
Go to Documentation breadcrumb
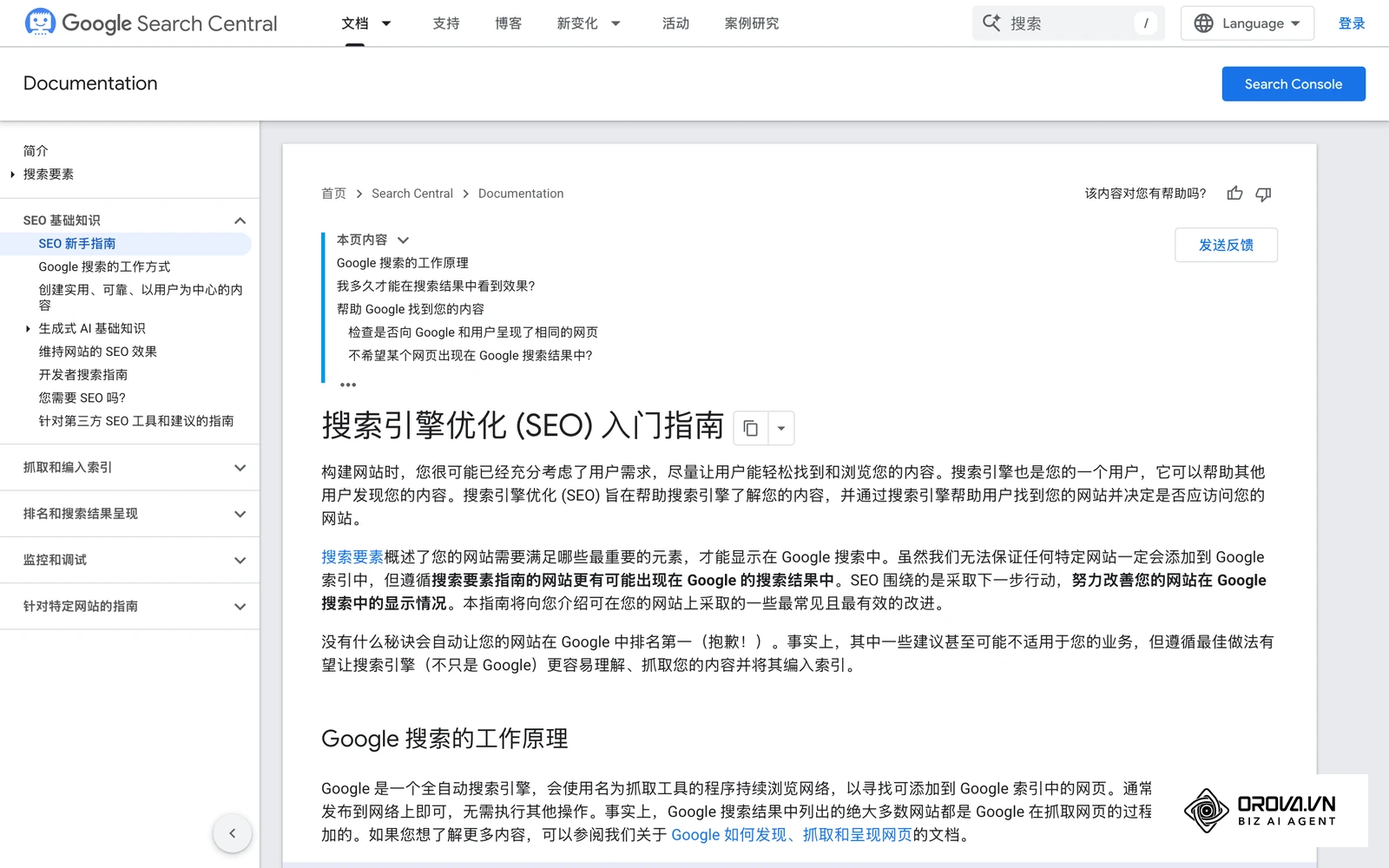coord(521,194)
